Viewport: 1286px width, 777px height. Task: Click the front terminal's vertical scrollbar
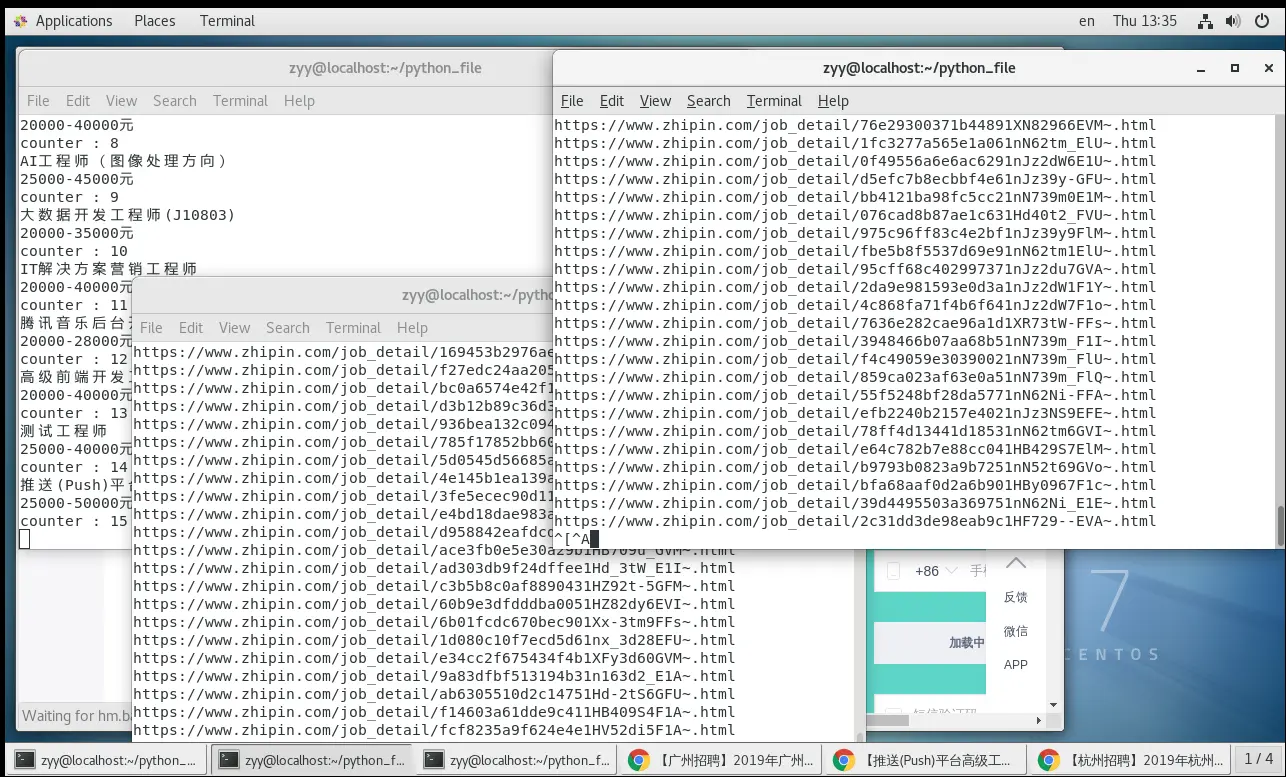[x=1281, y=525]
